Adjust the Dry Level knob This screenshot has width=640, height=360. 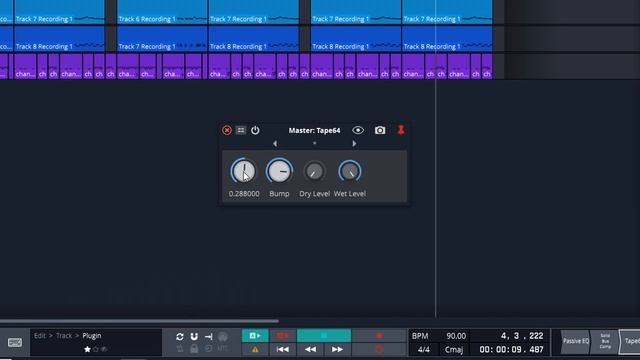[314, 171]
